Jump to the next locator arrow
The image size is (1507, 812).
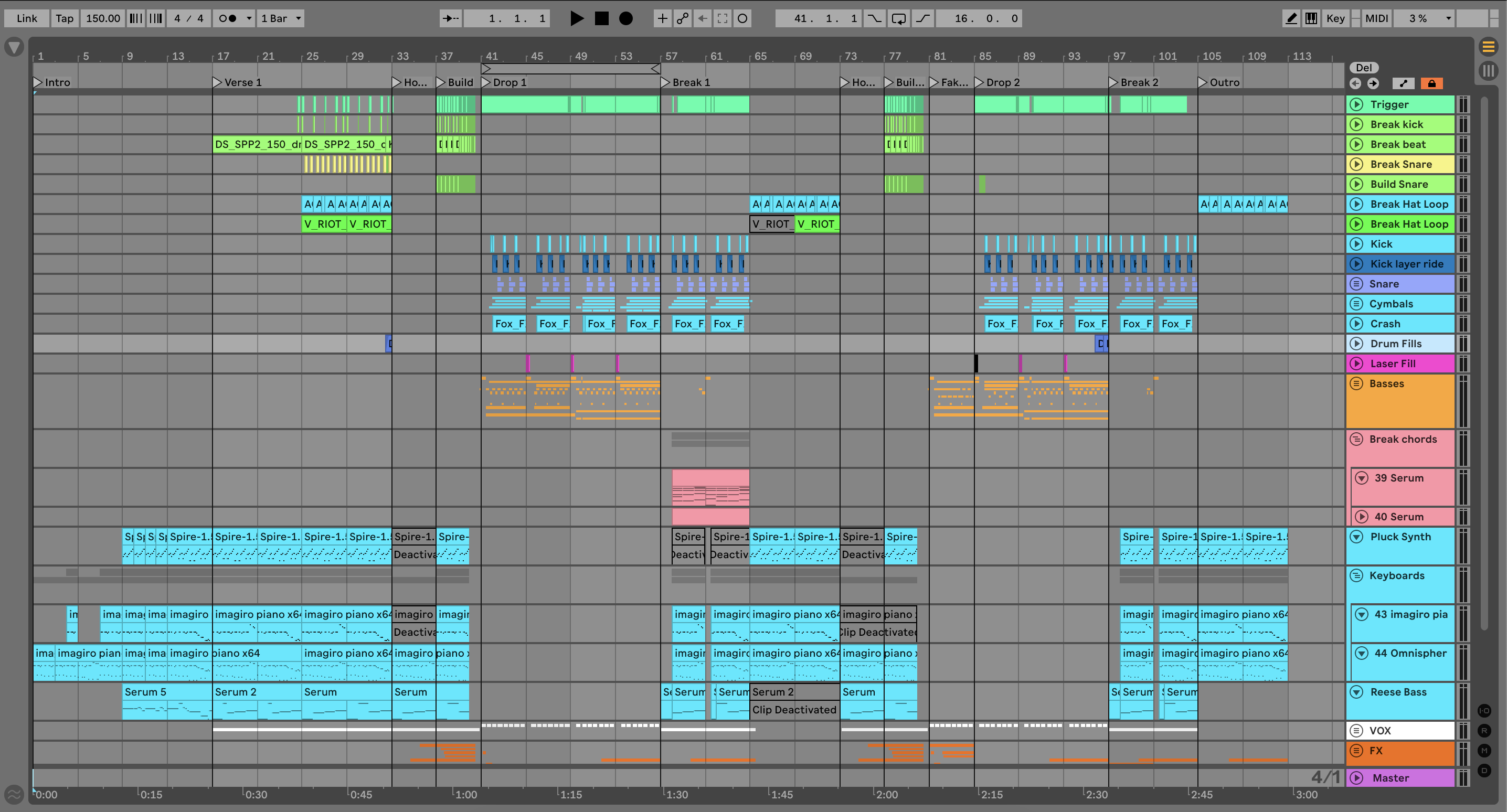tap(1373, 83)
